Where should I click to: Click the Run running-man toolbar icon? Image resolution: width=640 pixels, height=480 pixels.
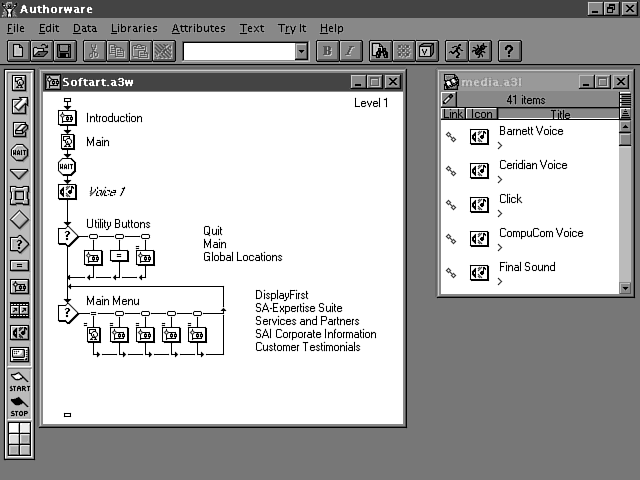pyautogui.click(x=456, y=51)
